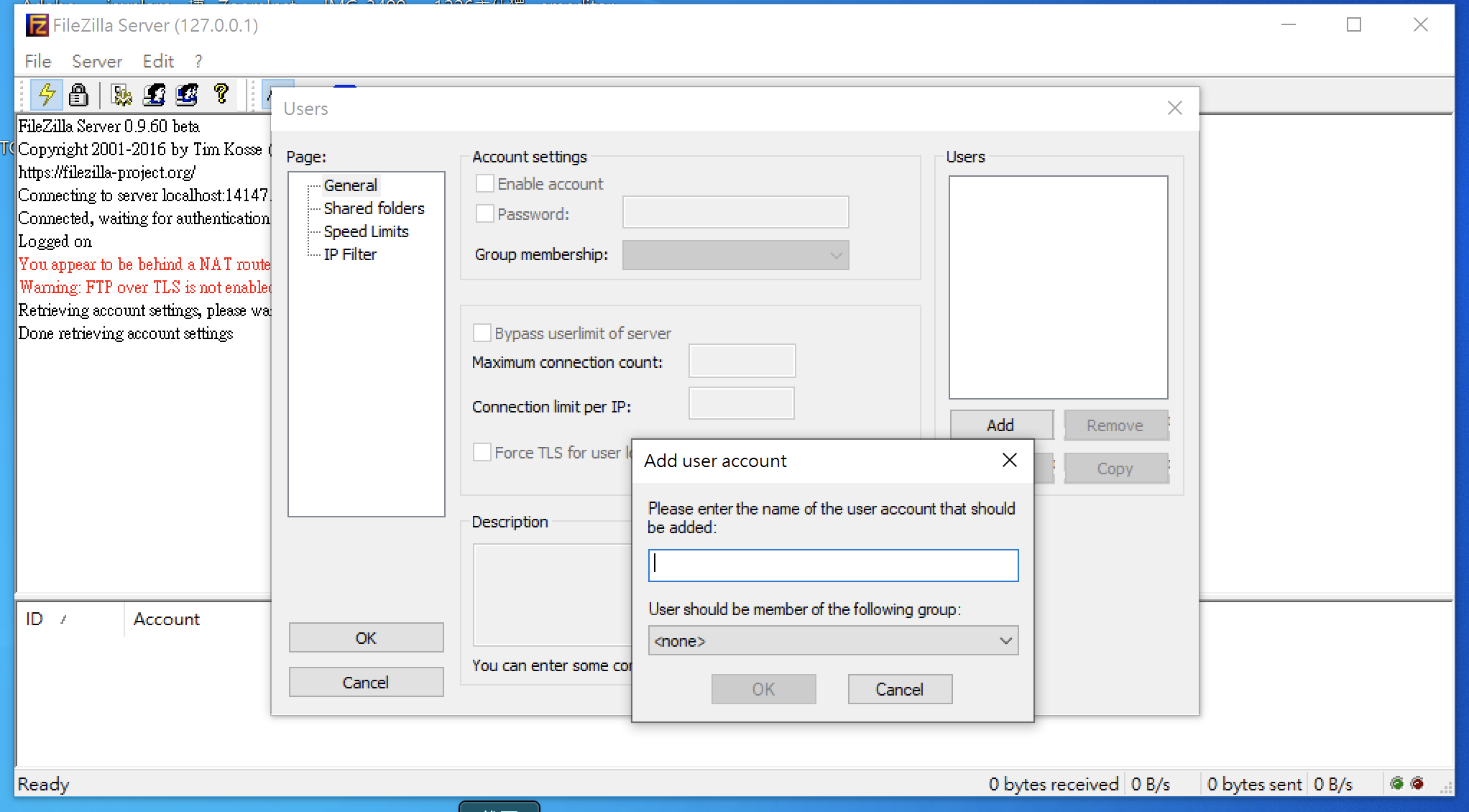Screen dimensions: 1469x812
Task: Open server settings gear icon
Action: 121,95
